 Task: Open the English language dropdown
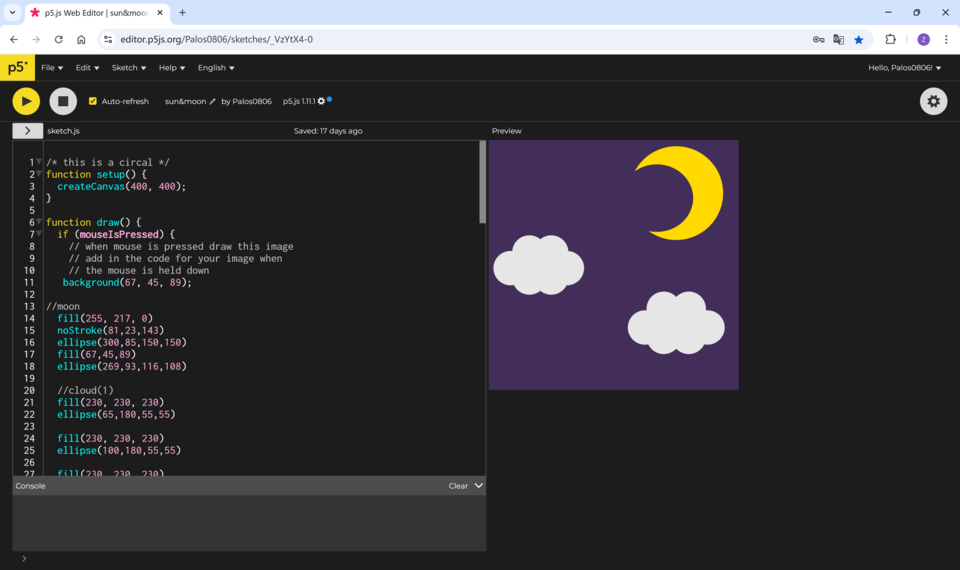[216, 68]
